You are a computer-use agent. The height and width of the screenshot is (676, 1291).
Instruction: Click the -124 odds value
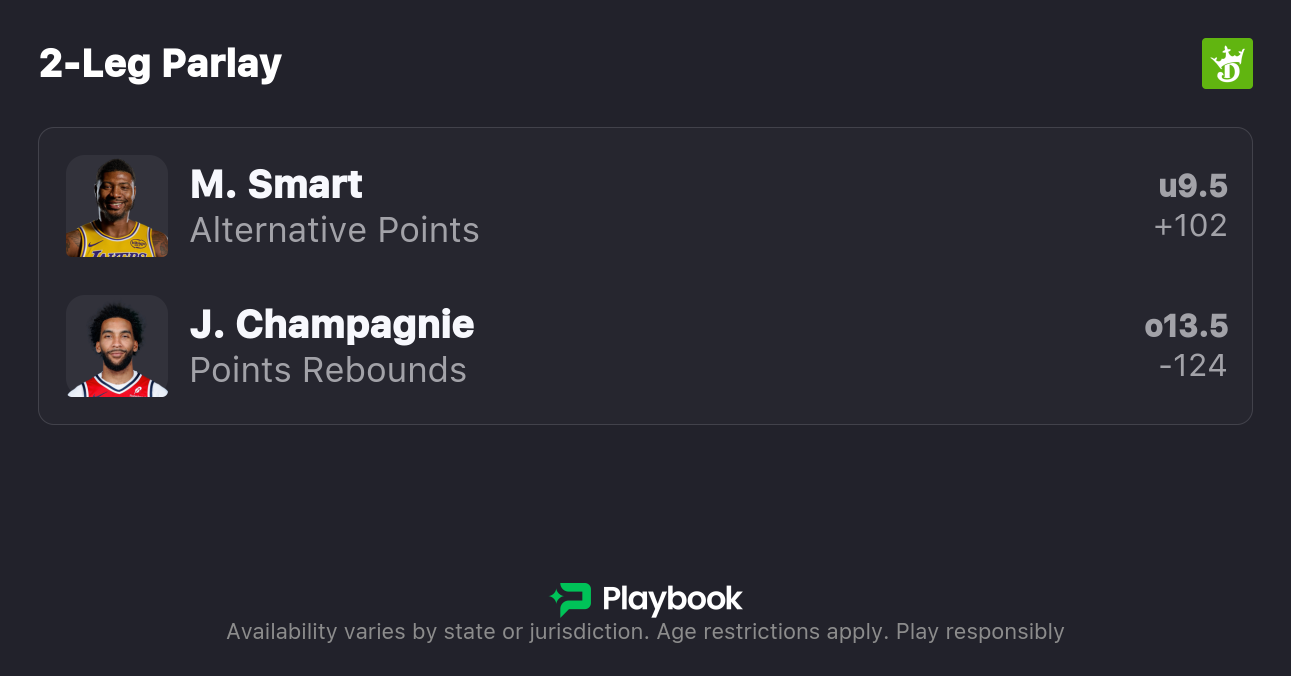point(1192,366)
